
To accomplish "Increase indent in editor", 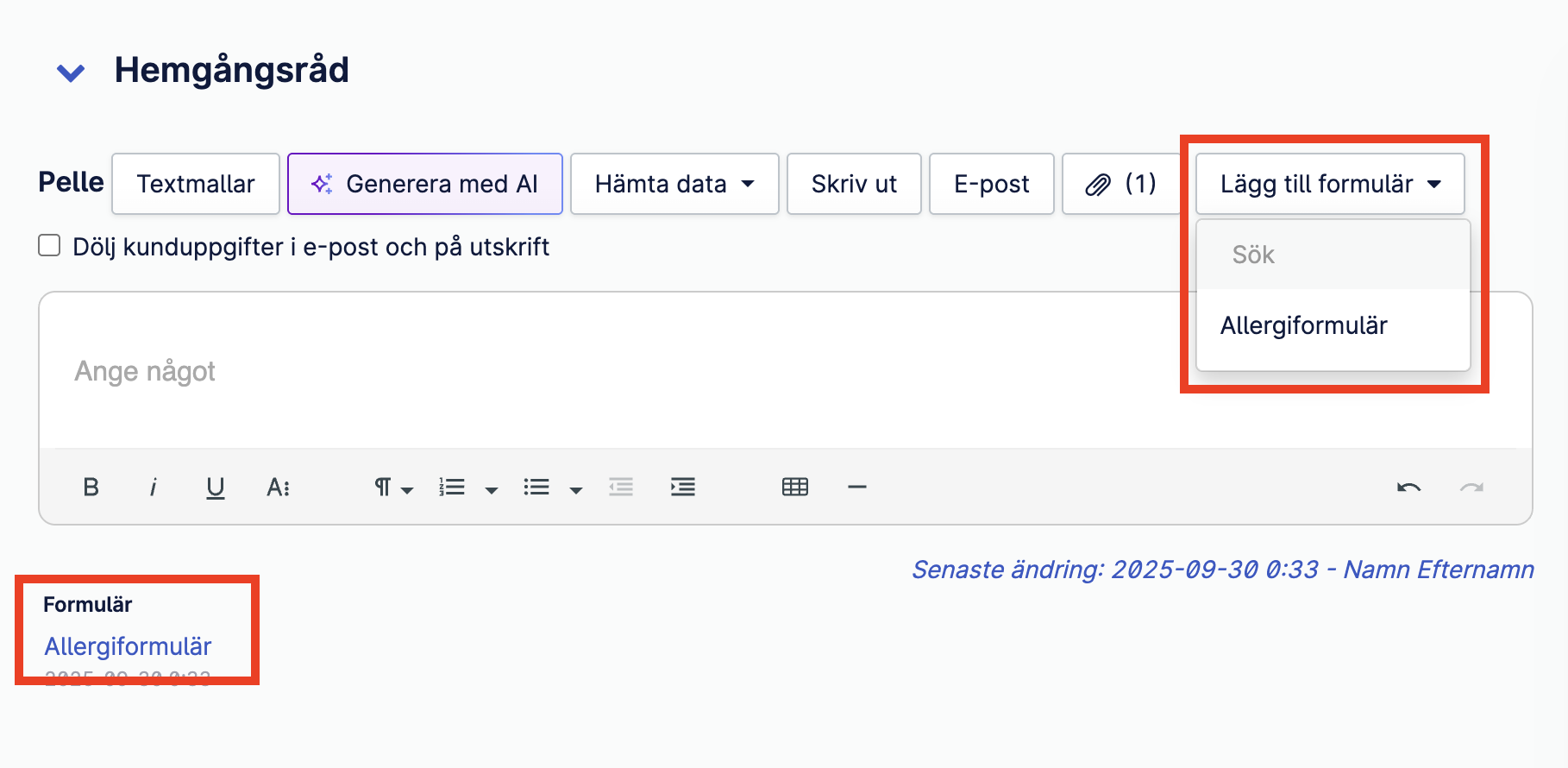I will (683, 488).
